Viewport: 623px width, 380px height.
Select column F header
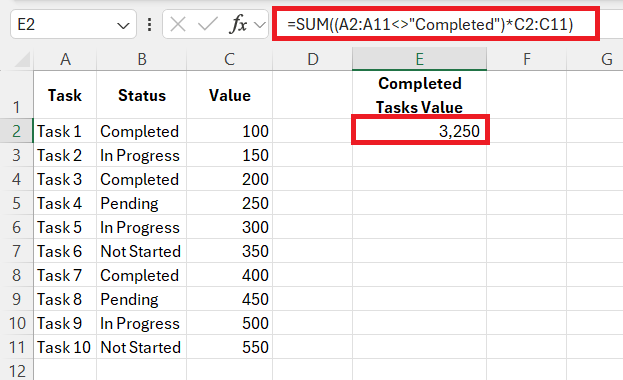point(527,60)
